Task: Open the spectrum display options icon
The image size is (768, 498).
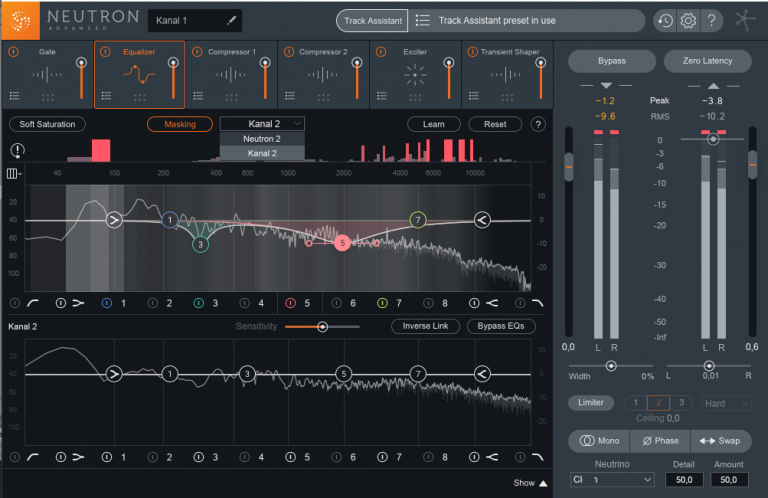Action: click(x=13, y=173)
